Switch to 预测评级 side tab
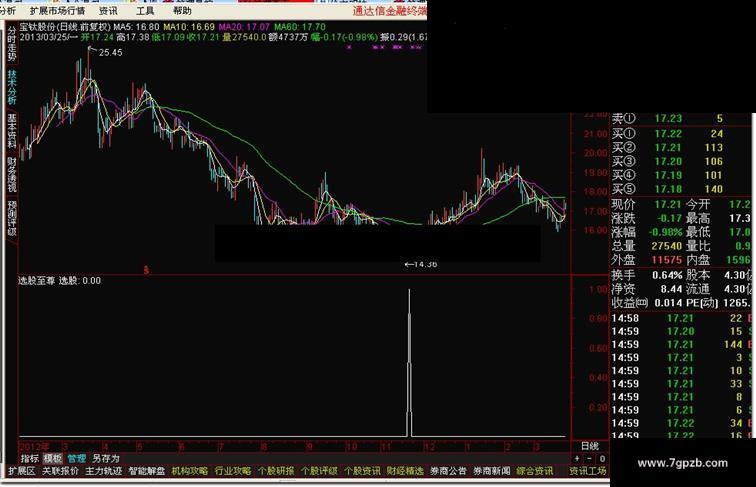Screen dimensions: 756x487 click(x=12, y=217)
